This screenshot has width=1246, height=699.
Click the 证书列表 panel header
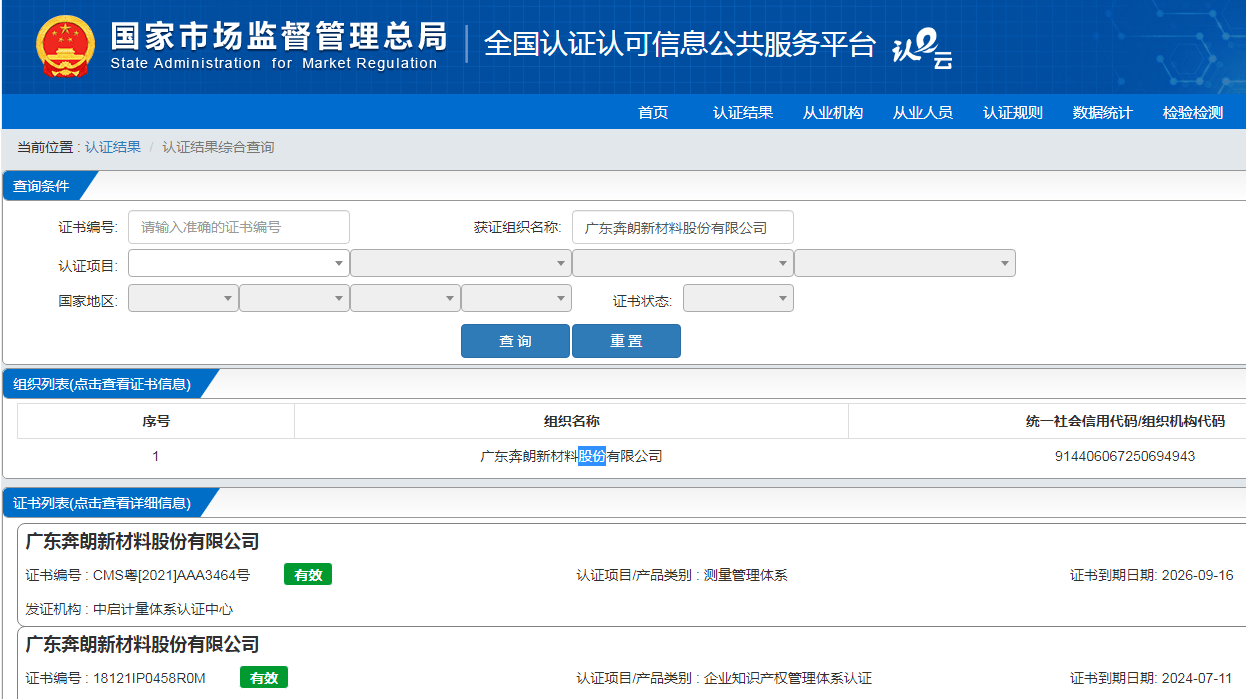click(102, 503)
